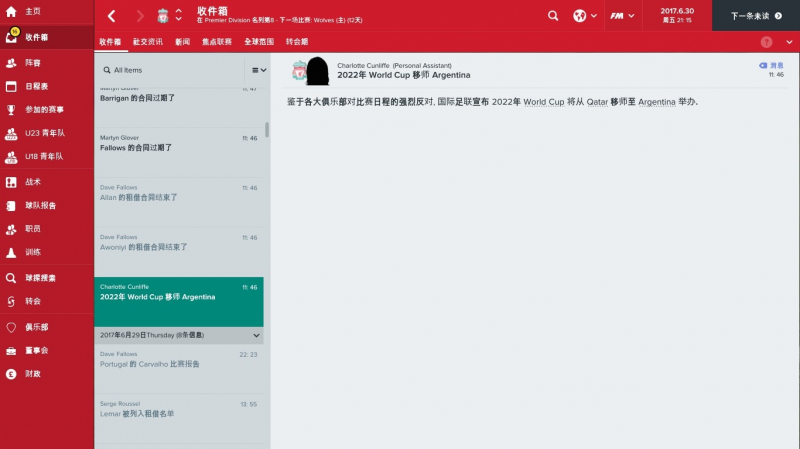This screenshot has height=449, width=800.
Task: Click the 下一条未读 next unread button
Action: coord(756,16)
